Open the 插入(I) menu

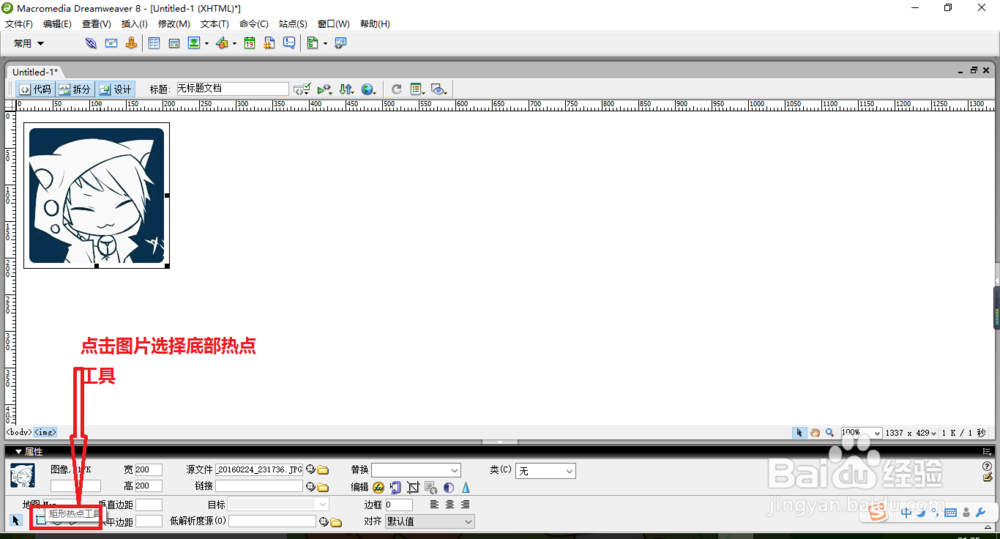(135, 24)
